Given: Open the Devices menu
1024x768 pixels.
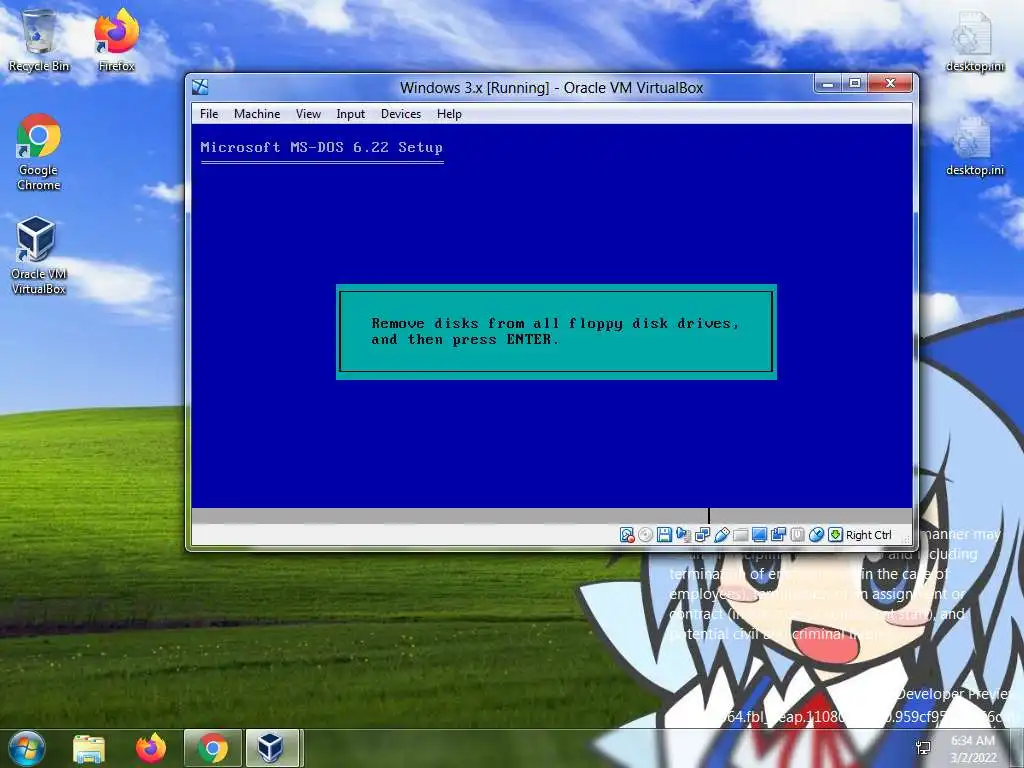Looking at the screenshot, I should 401,114.
